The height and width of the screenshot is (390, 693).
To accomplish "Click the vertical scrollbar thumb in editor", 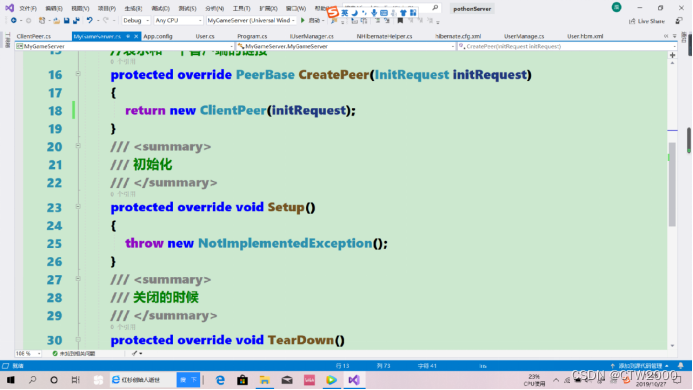I will tap(672, 184).
